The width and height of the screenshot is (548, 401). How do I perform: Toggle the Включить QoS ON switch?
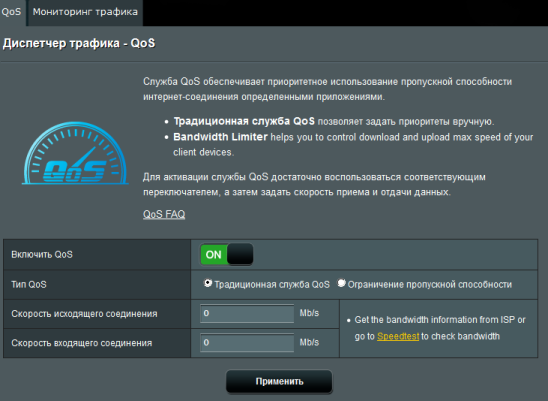pos(226,255)
